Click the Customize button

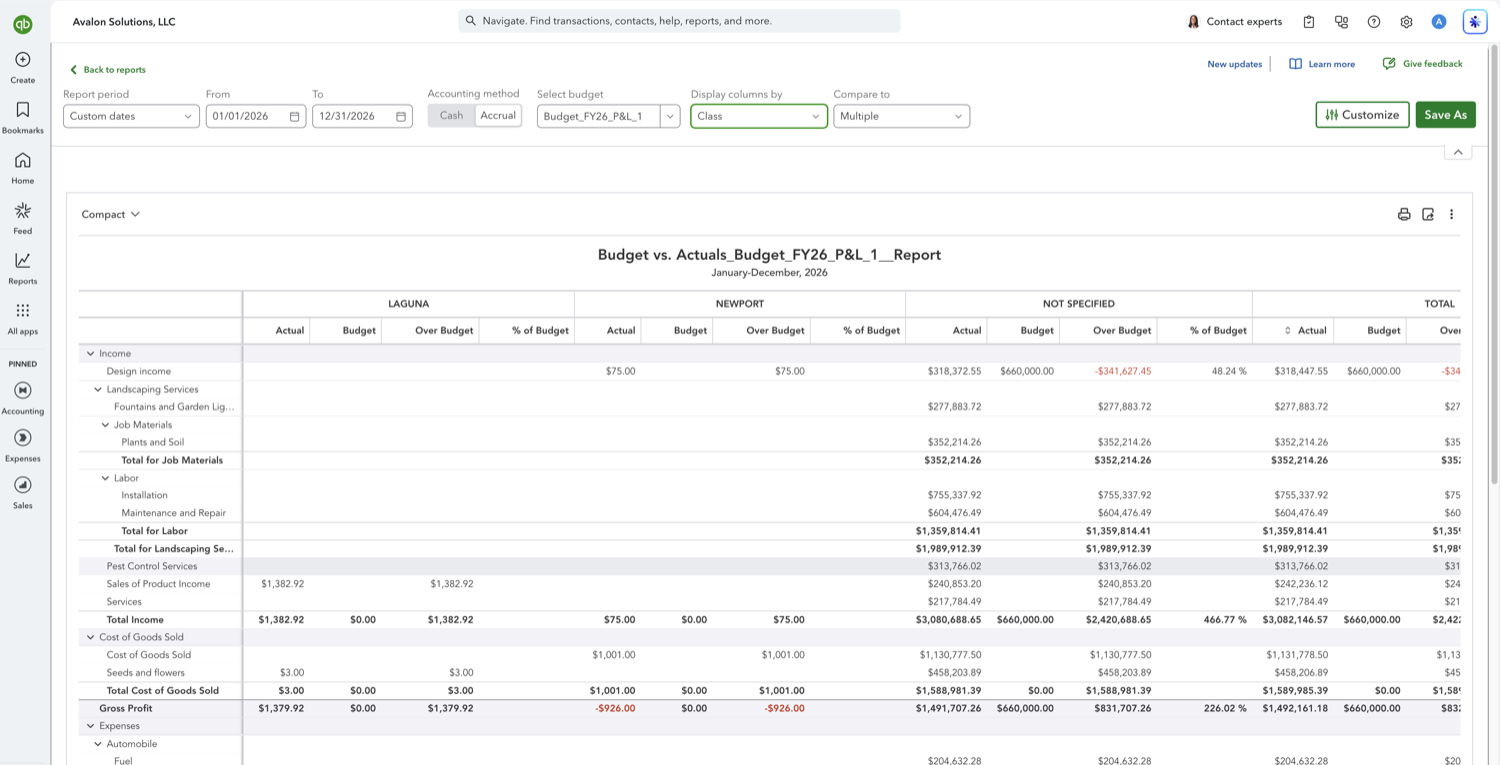point(1362,115)
